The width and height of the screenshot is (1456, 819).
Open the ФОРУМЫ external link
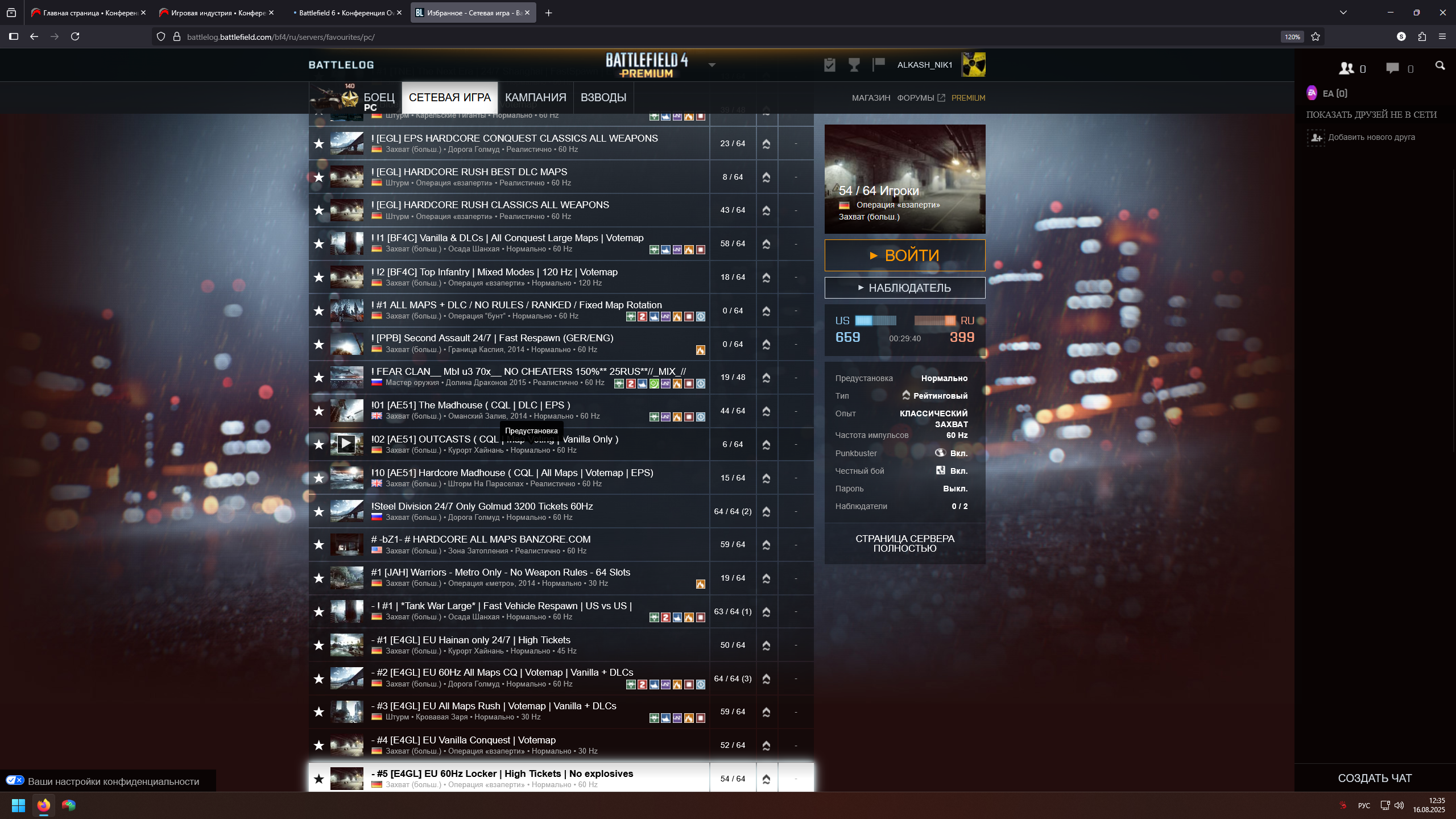[x=921, y=98]
